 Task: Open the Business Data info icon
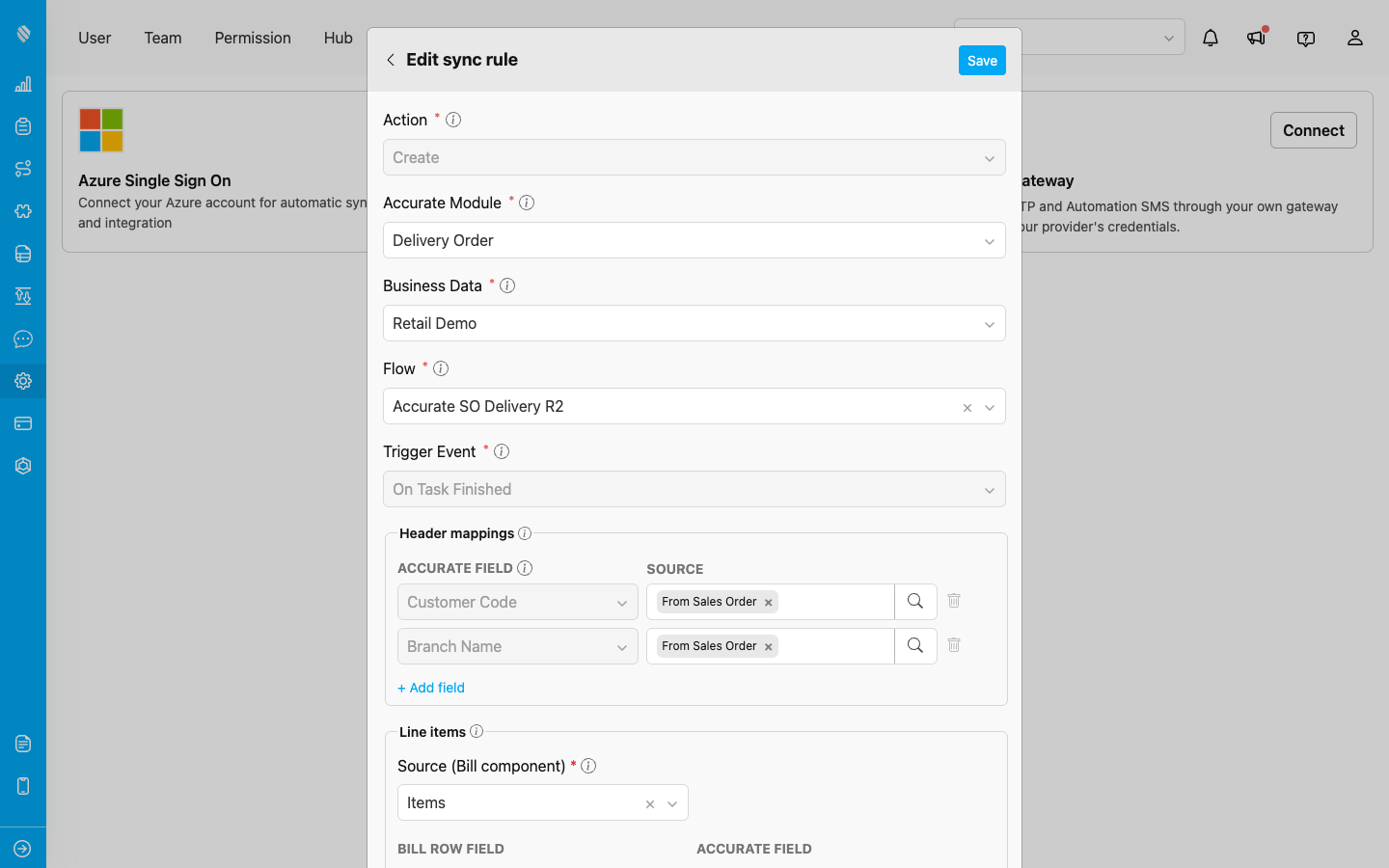507,285
